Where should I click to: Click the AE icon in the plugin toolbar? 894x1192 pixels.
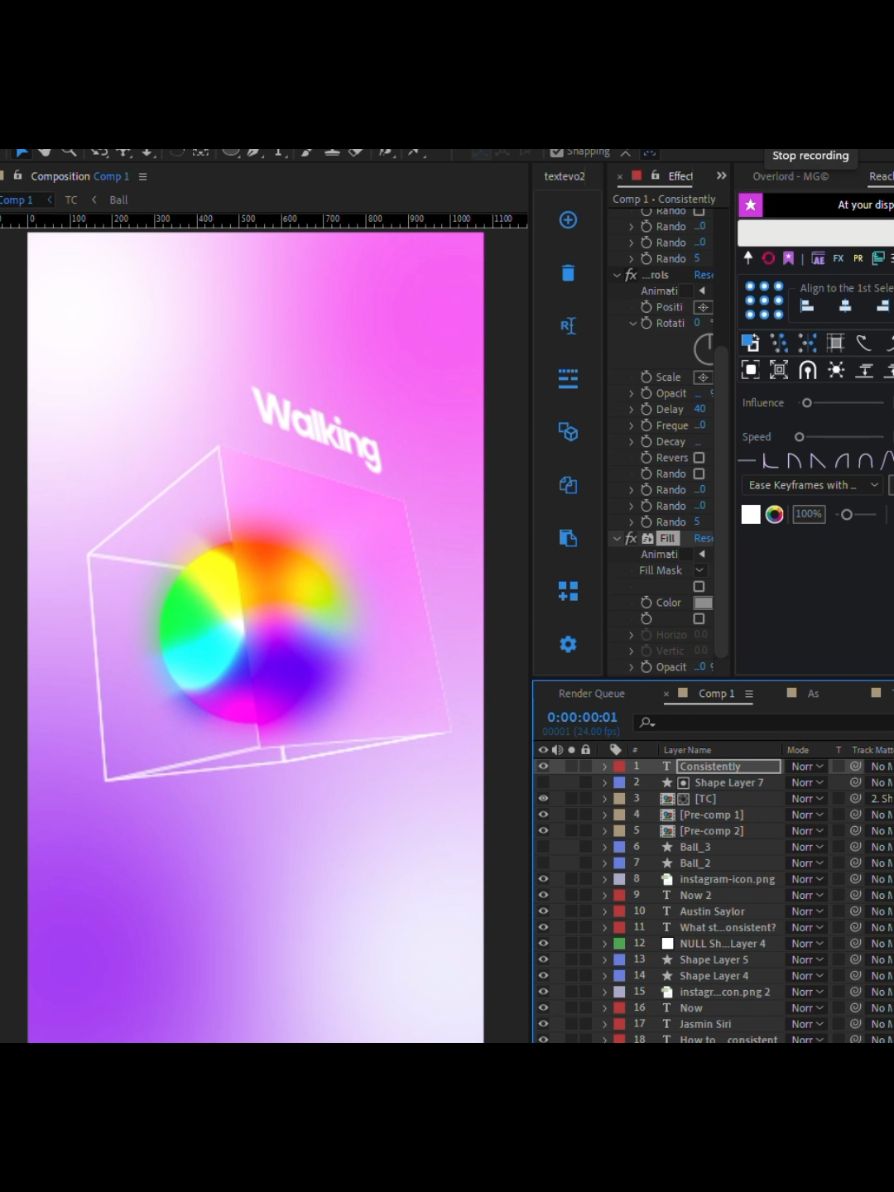818,258
